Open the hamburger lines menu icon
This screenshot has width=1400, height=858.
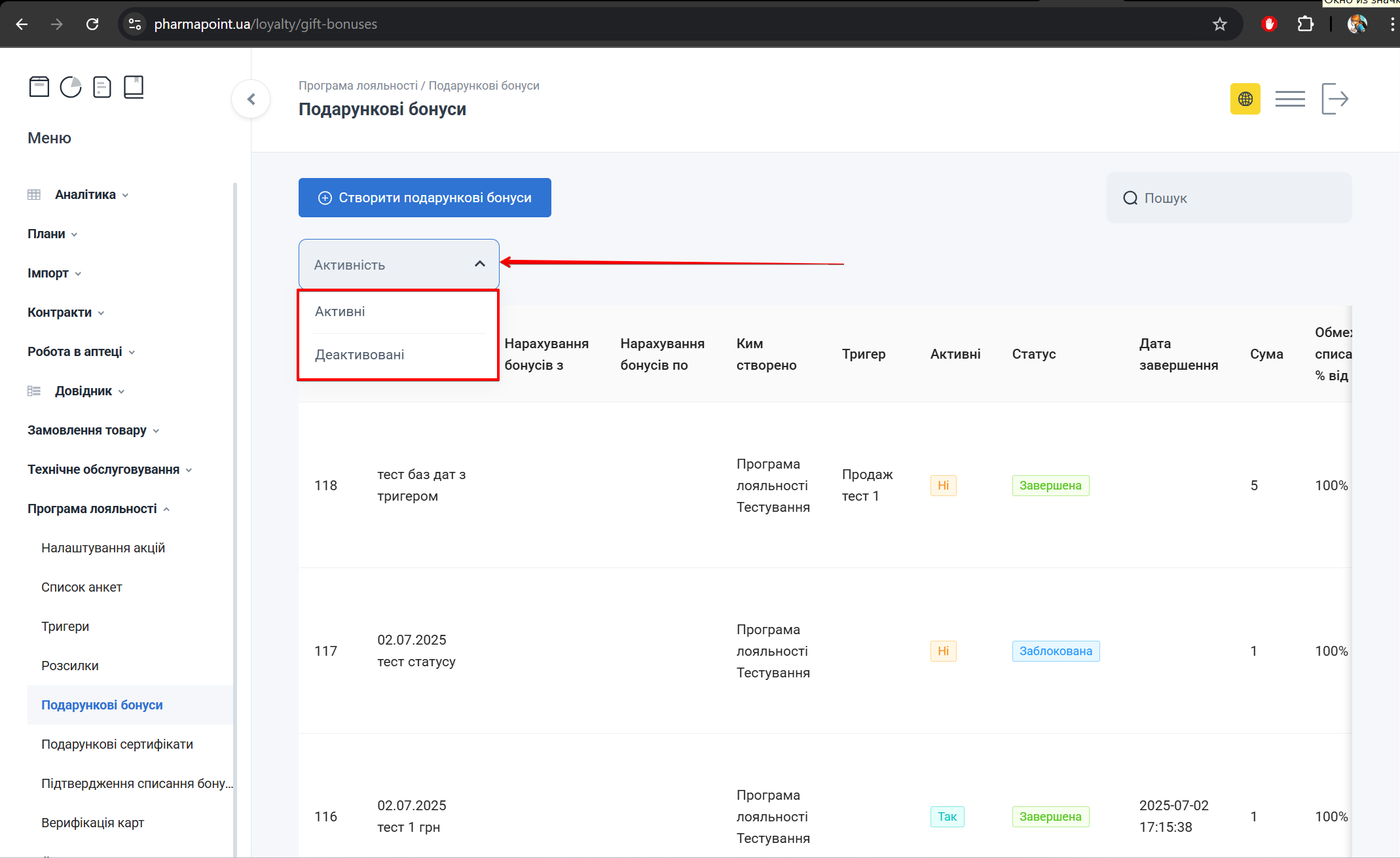[1290, 99]
